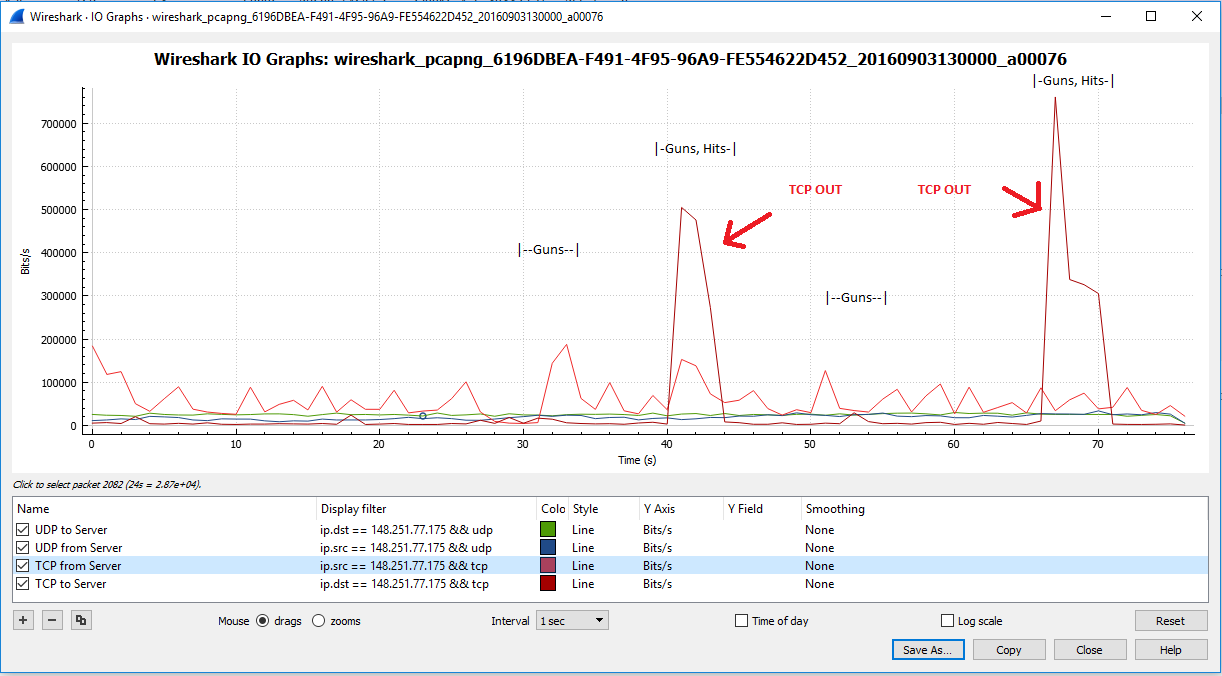
Task: Click the blue color swatch for UDP from Server
Action: (x=549, y=548)
